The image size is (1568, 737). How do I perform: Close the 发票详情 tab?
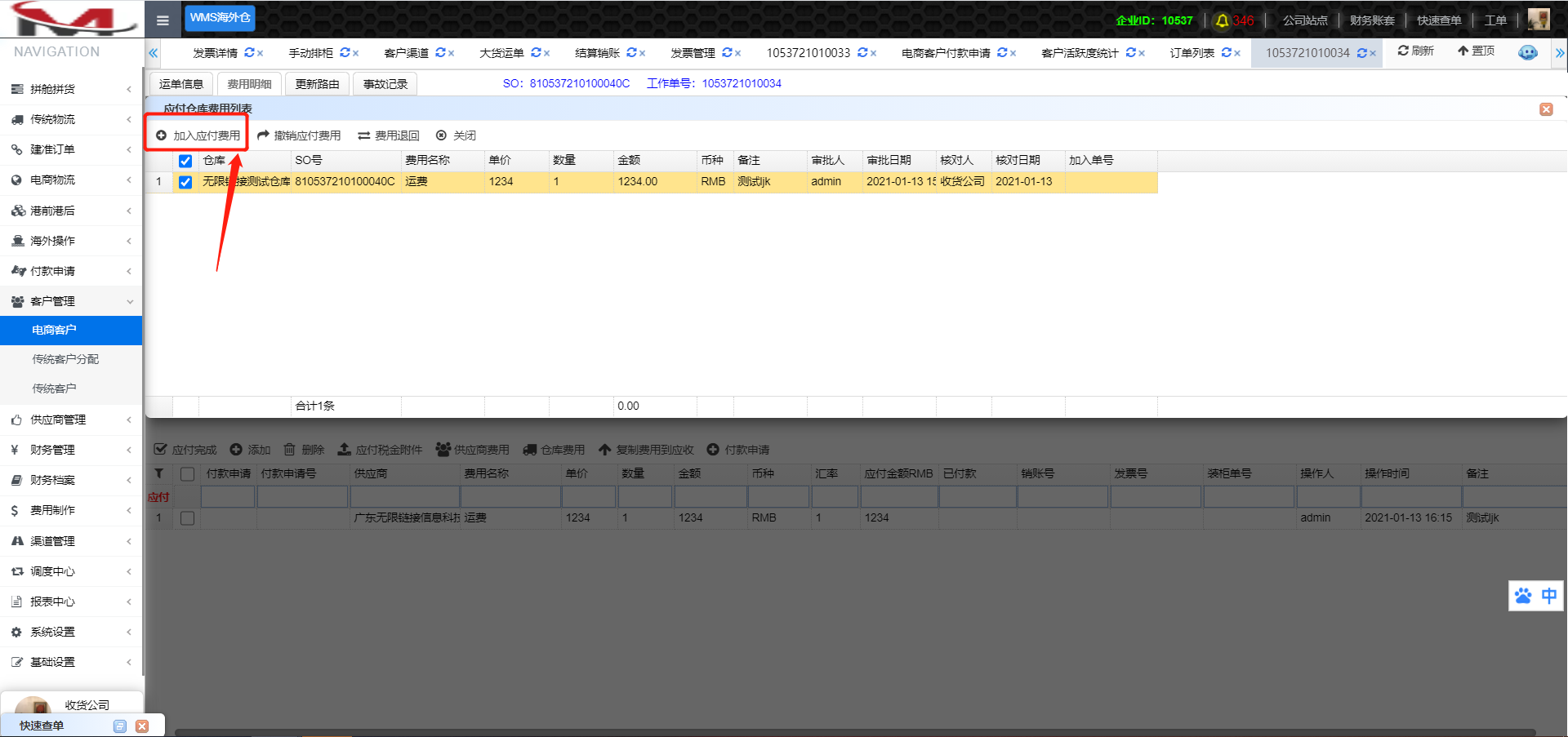(x=261, y=54)
